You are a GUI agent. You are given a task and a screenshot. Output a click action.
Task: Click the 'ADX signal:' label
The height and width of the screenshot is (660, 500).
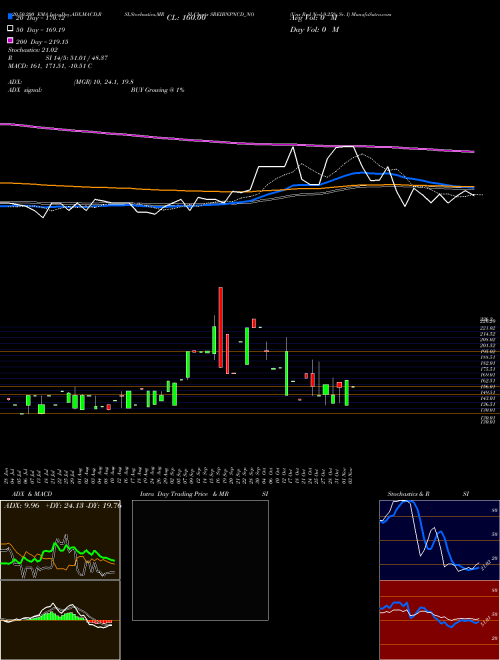(x=25, y=90)
